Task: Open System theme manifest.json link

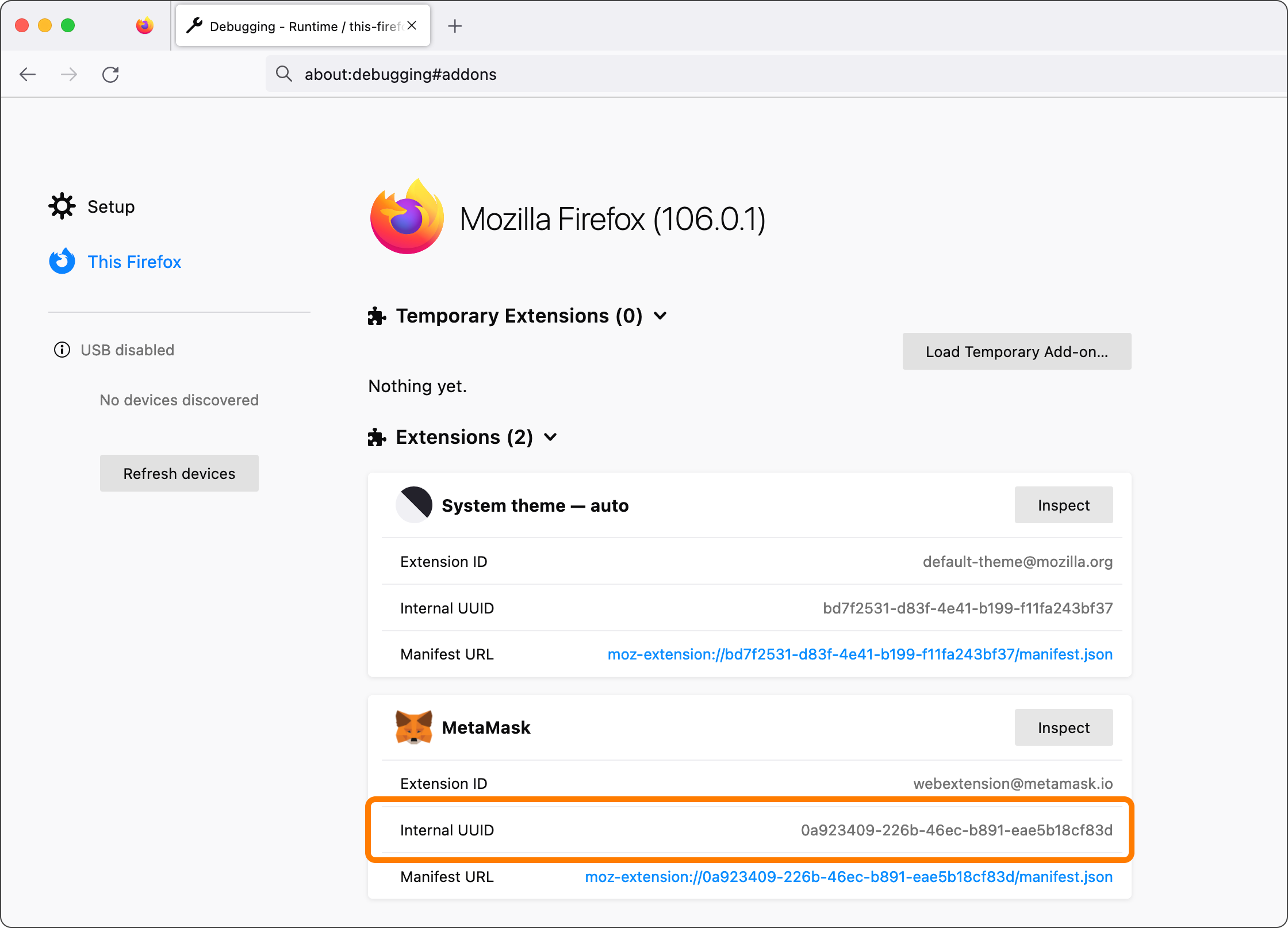Action: pyautogui.click(x=860, y=654)
